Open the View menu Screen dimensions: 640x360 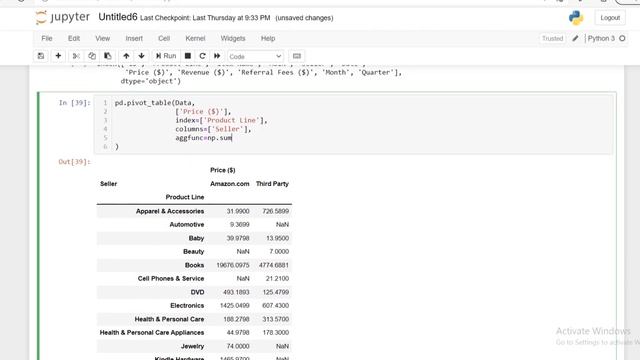point(102,38)
